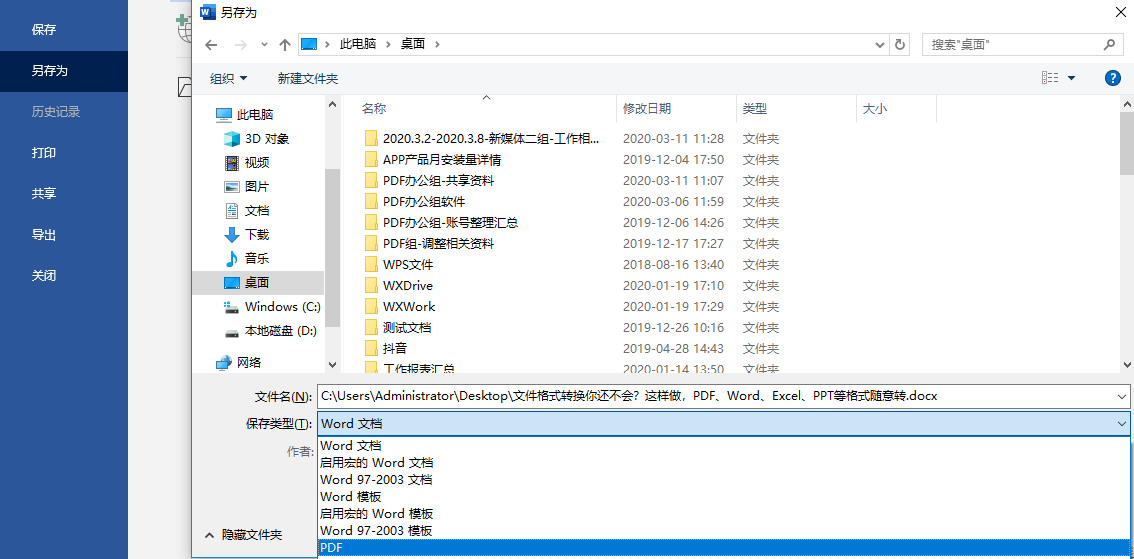Select 桌面 in the sidebar
1134x559 pixels.
pos(259,283)
